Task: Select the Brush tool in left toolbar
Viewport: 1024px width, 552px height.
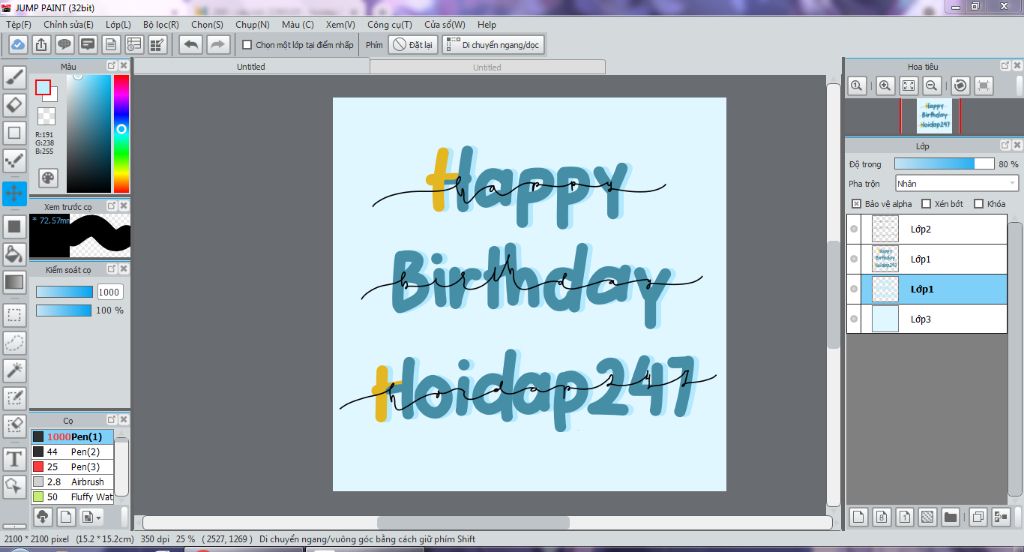Action: pyautogui.click(x=14, y=77)
